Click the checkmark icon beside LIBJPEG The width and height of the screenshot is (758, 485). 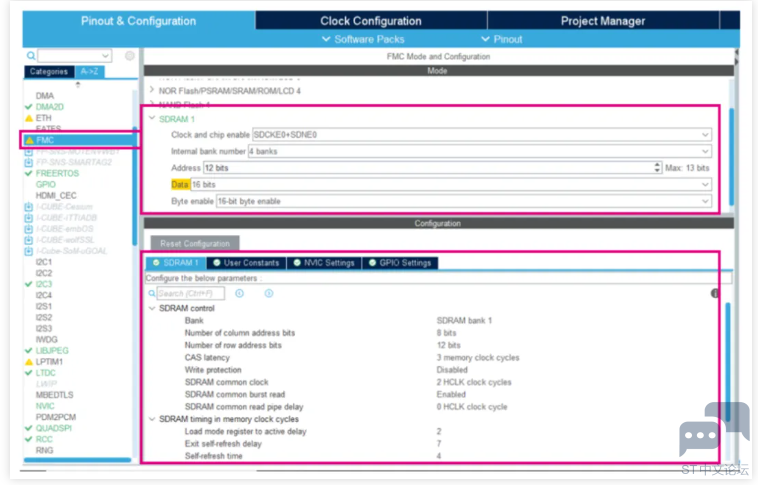[29, 351]
